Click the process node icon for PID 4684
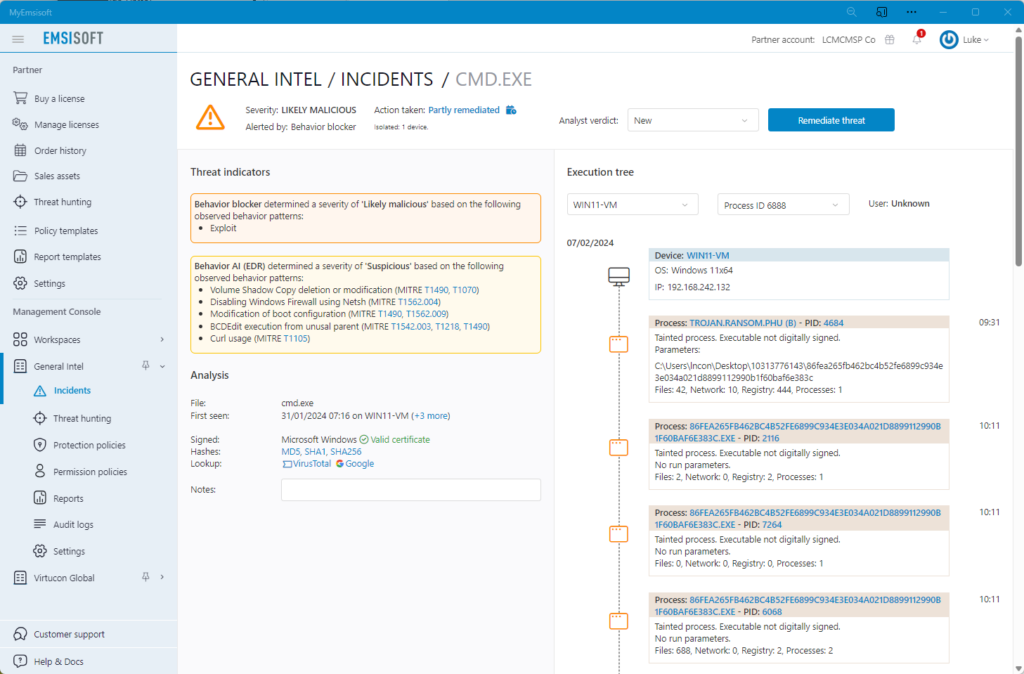Image resolution: width=1024 pixels, height=674 pixels. point(619,344)
